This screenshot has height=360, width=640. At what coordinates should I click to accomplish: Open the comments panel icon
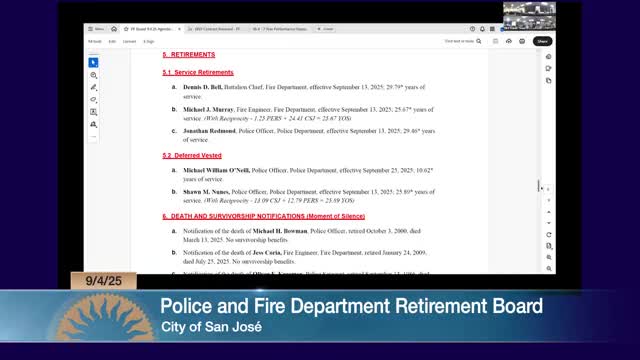coord(549,69)
